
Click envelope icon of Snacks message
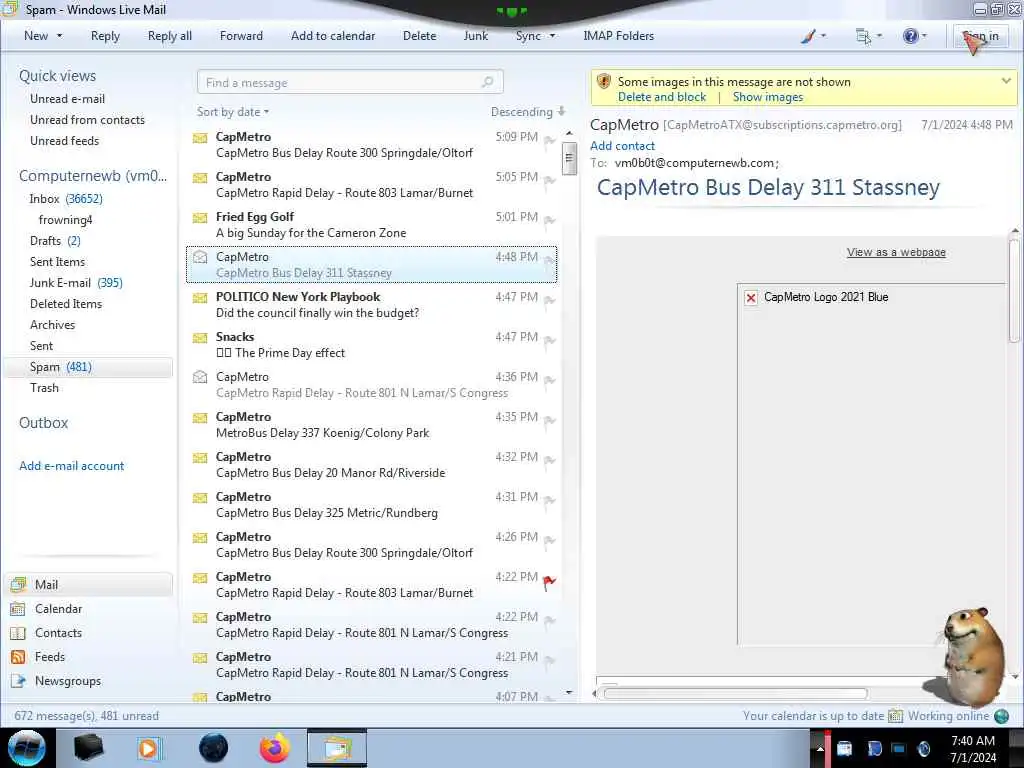200,337
